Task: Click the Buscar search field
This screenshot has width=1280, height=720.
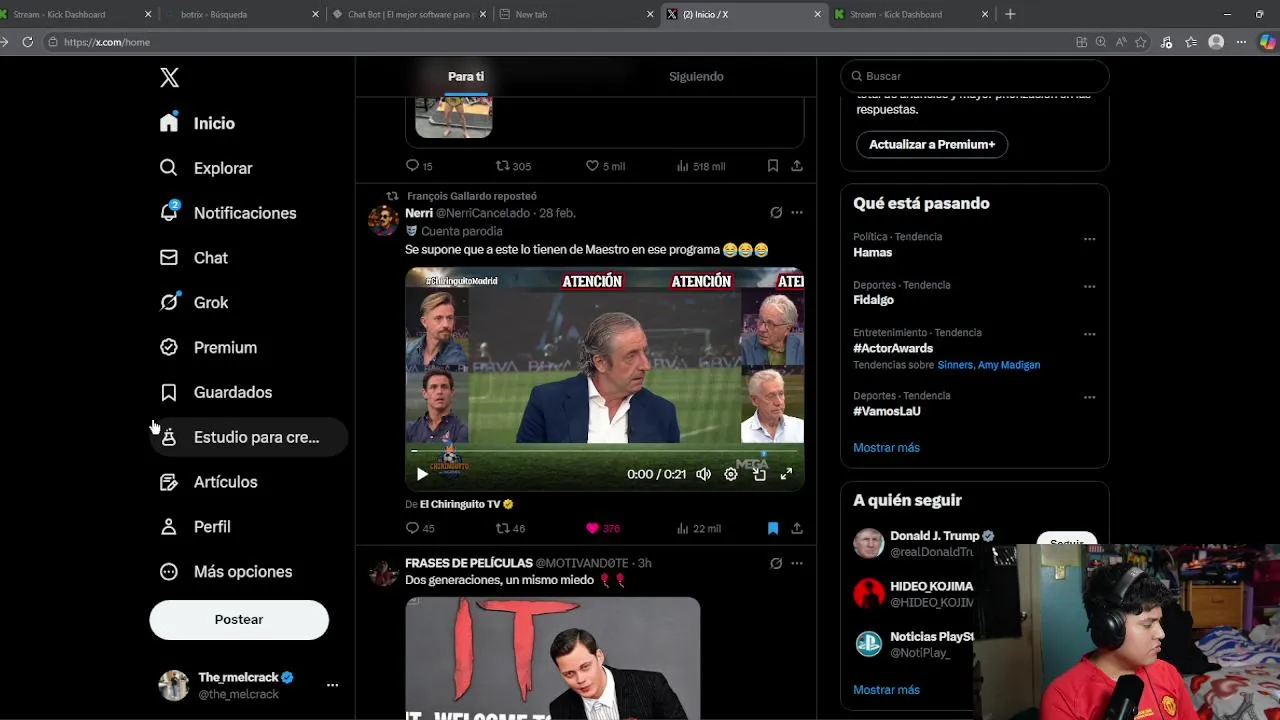Action: [975, 76]
